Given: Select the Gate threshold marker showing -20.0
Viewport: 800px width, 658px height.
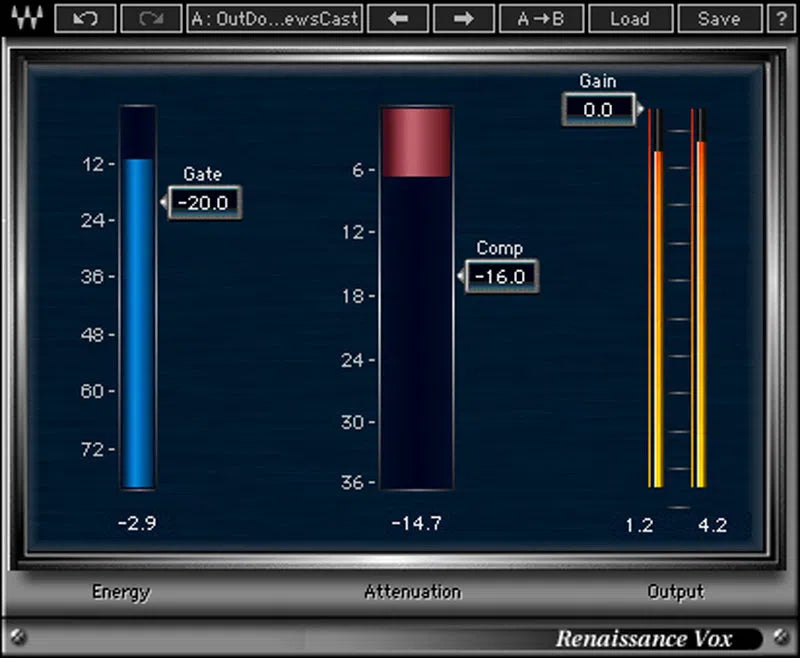Looking at the screenshot, I should (x=204, y=203).
